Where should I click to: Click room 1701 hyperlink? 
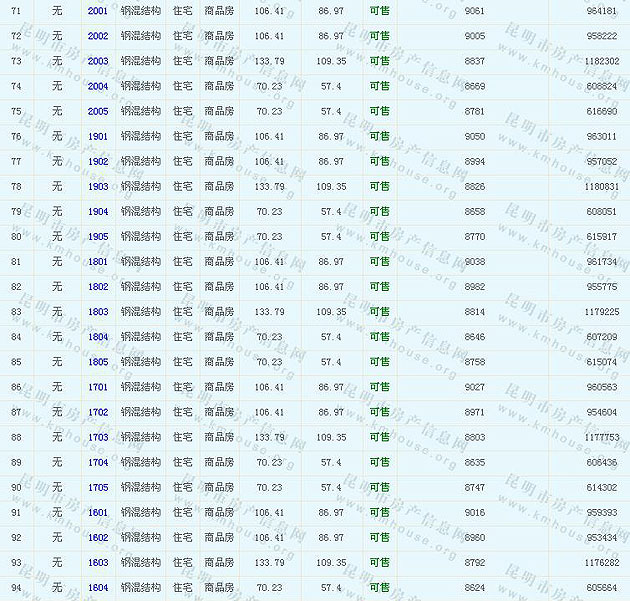[x=98, y=387]
